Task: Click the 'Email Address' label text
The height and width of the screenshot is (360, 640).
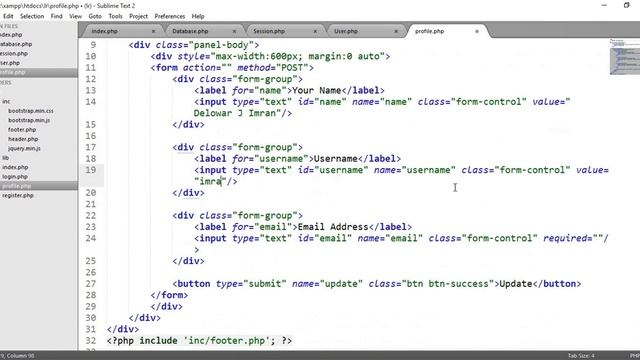Action: click(333, 227)
